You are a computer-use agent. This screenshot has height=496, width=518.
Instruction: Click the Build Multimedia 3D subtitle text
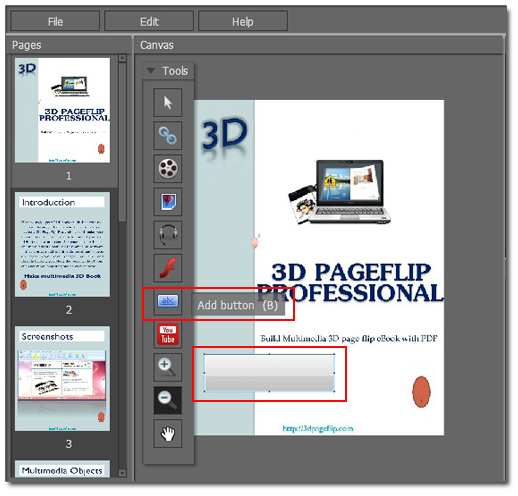pos(349,339)
